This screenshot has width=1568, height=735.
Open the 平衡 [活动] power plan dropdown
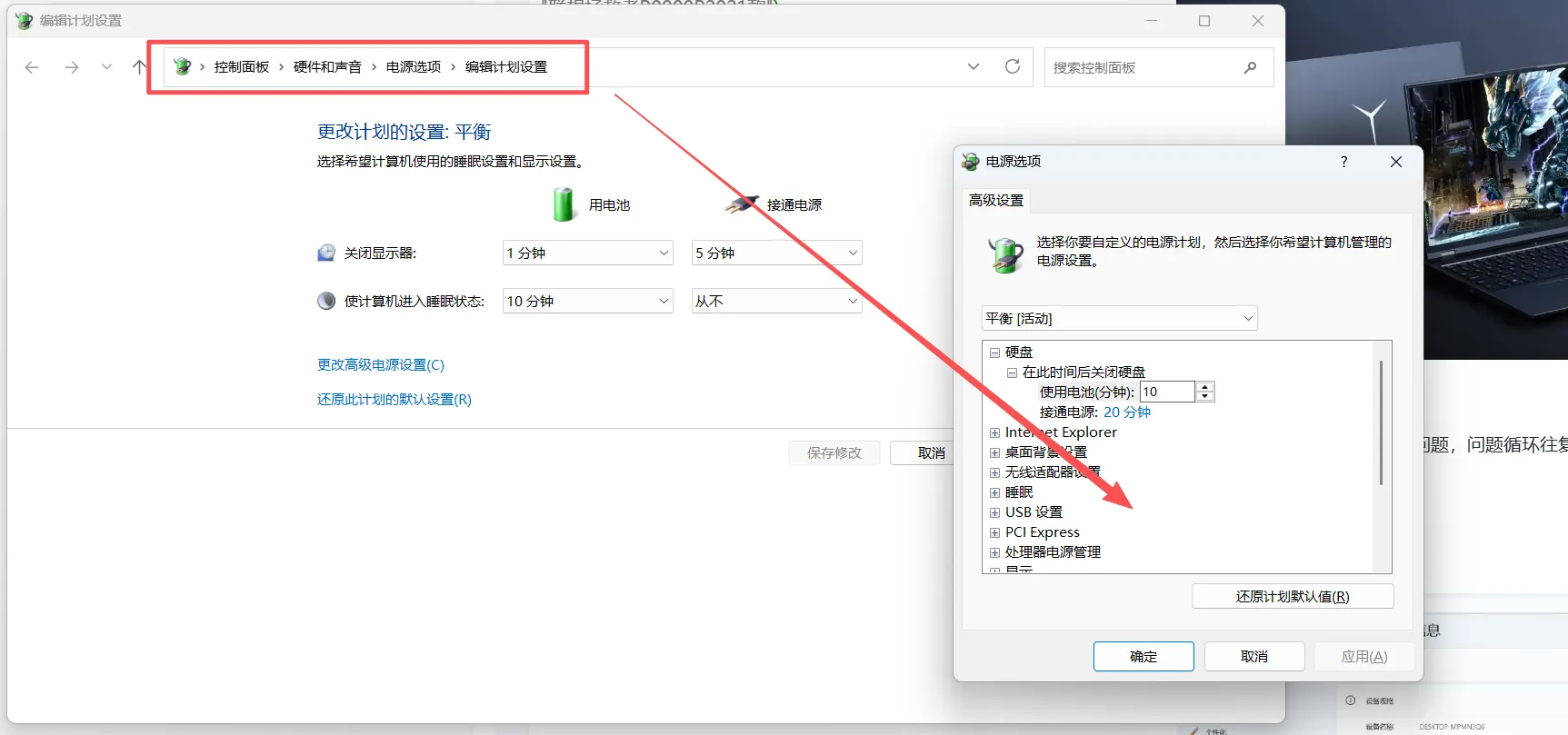tap(1119, 319)
